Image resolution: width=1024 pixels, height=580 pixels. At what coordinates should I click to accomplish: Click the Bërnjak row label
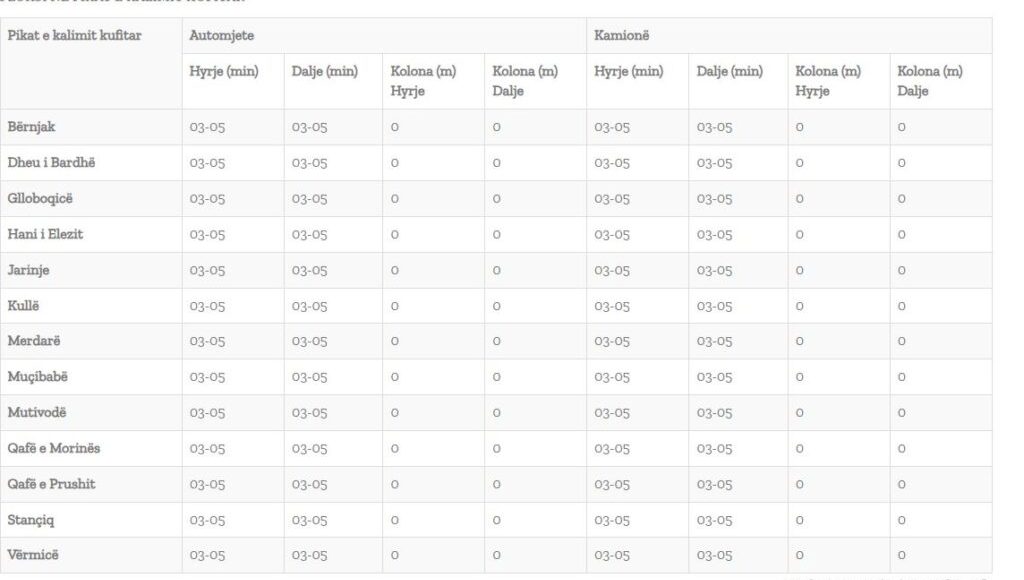click(31, 127)
